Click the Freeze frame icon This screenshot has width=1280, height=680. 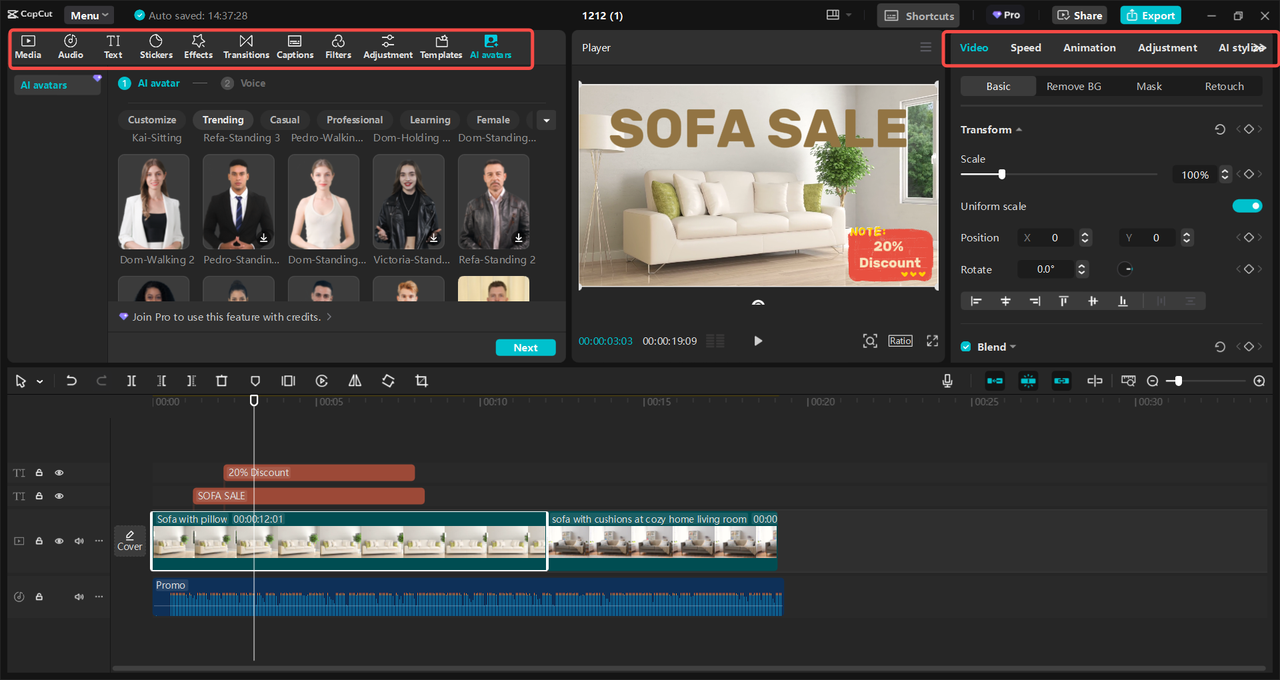point(288,381)
